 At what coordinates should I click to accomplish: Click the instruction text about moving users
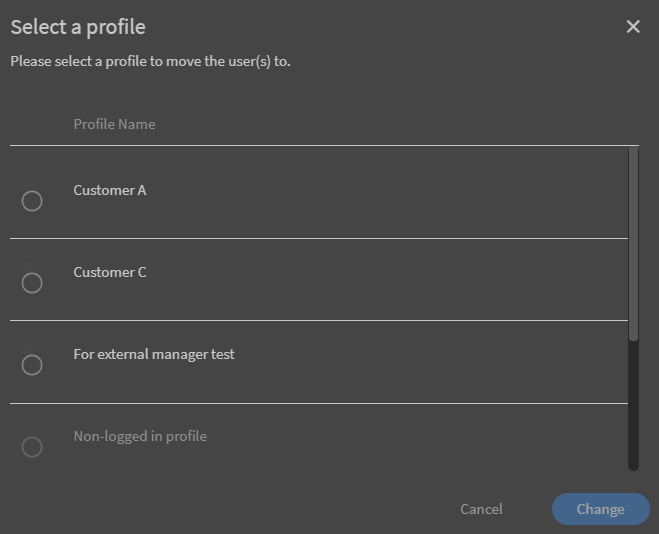(x=150, y=61)
